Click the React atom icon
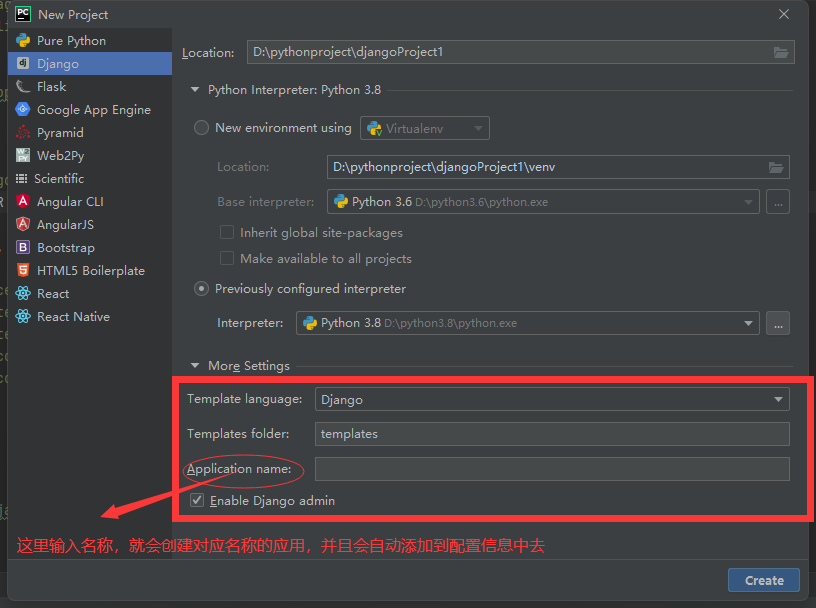Image resolution: width=816 pixels, height=608 pixels. click(x=23, y=294)
